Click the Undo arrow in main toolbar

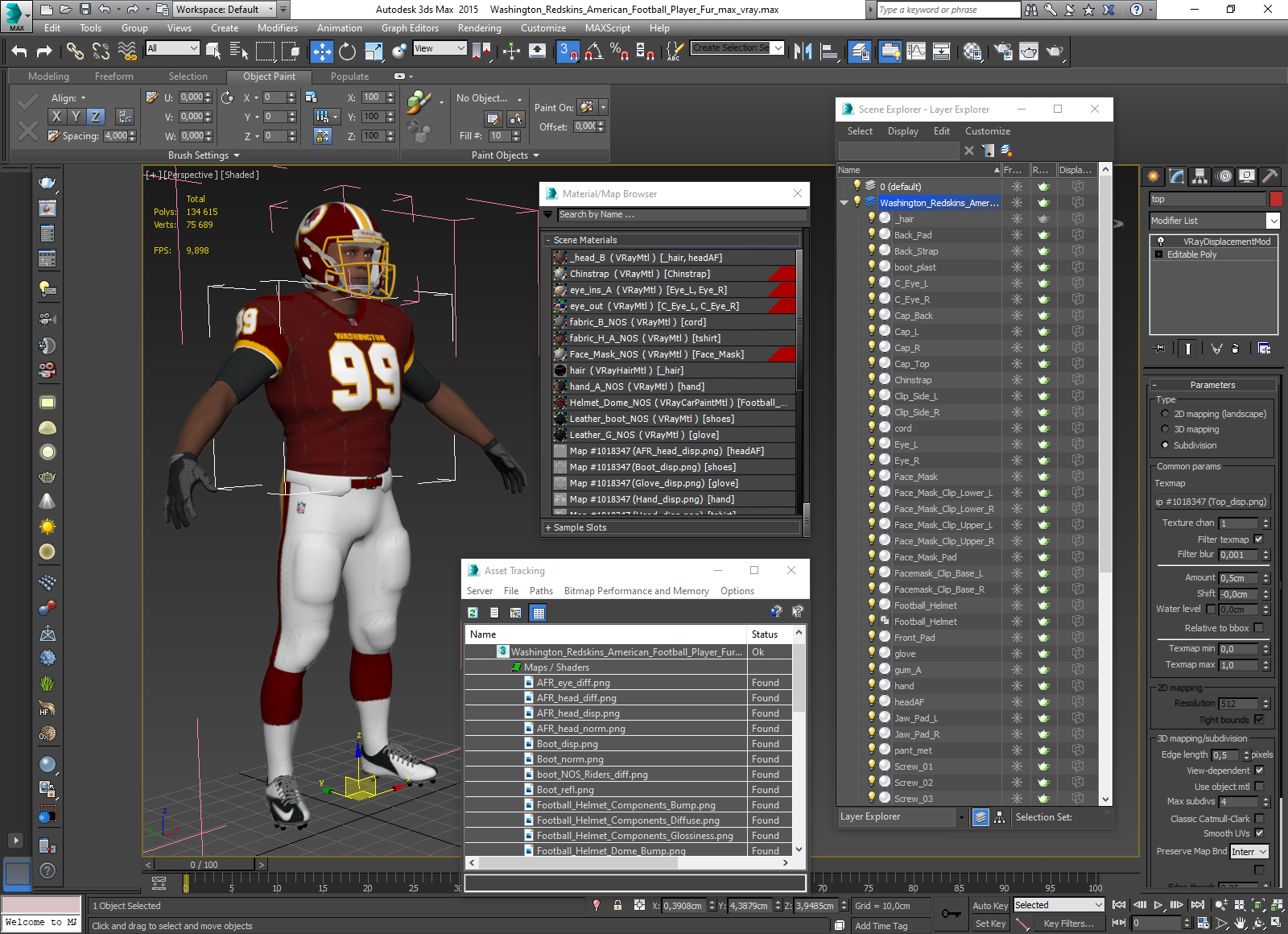click(x=19, y=52)
